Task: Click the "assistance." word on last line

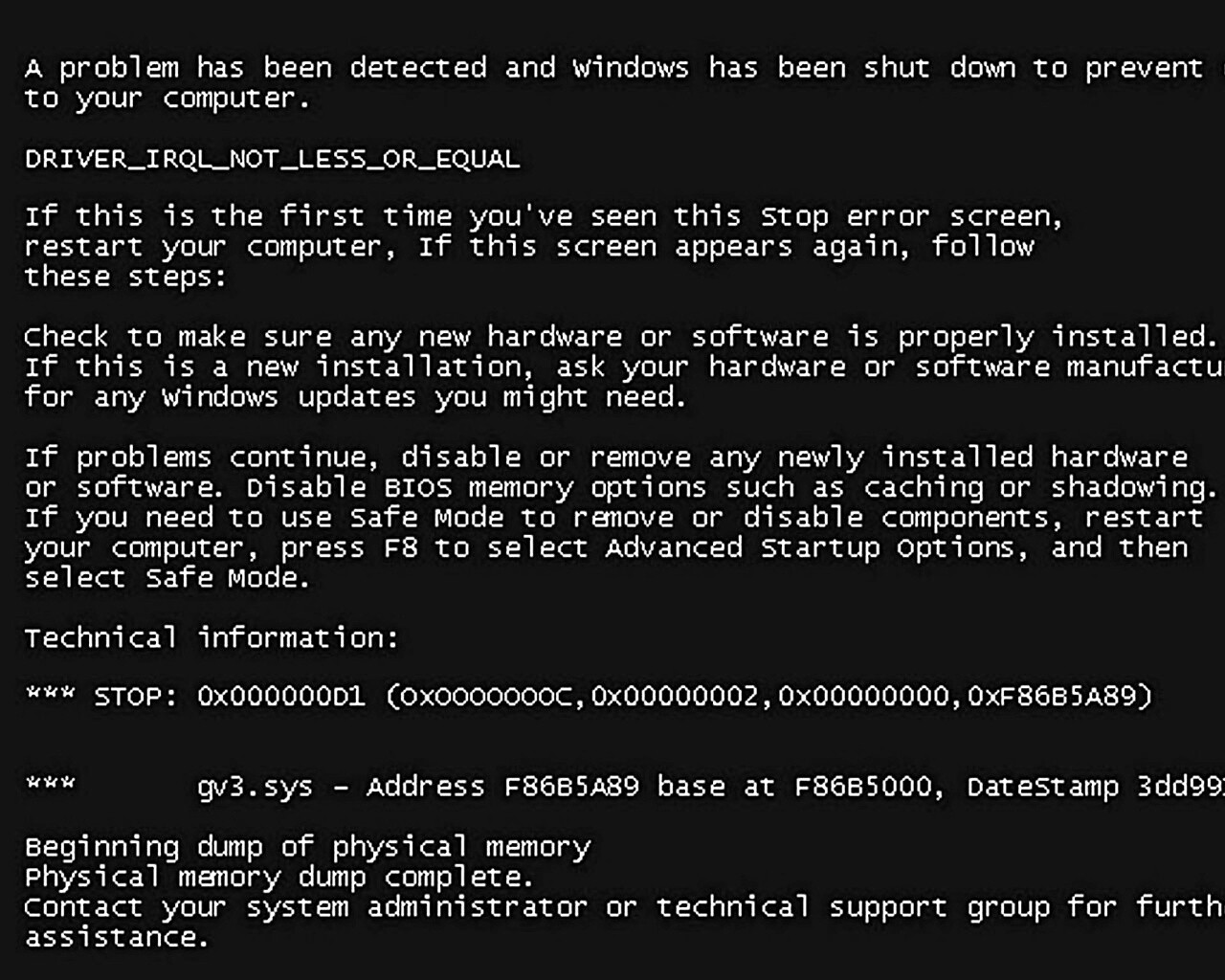Action: 116,938
